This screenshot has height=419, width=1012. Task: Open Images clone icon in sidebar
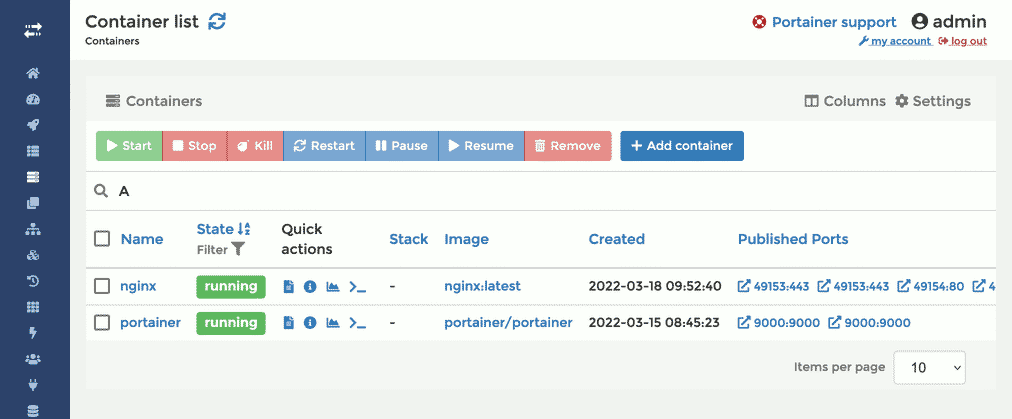33,203
